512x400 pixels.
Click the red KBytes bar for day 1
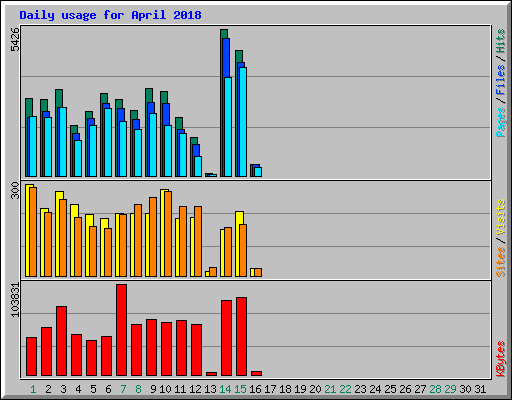pos(31,357)
